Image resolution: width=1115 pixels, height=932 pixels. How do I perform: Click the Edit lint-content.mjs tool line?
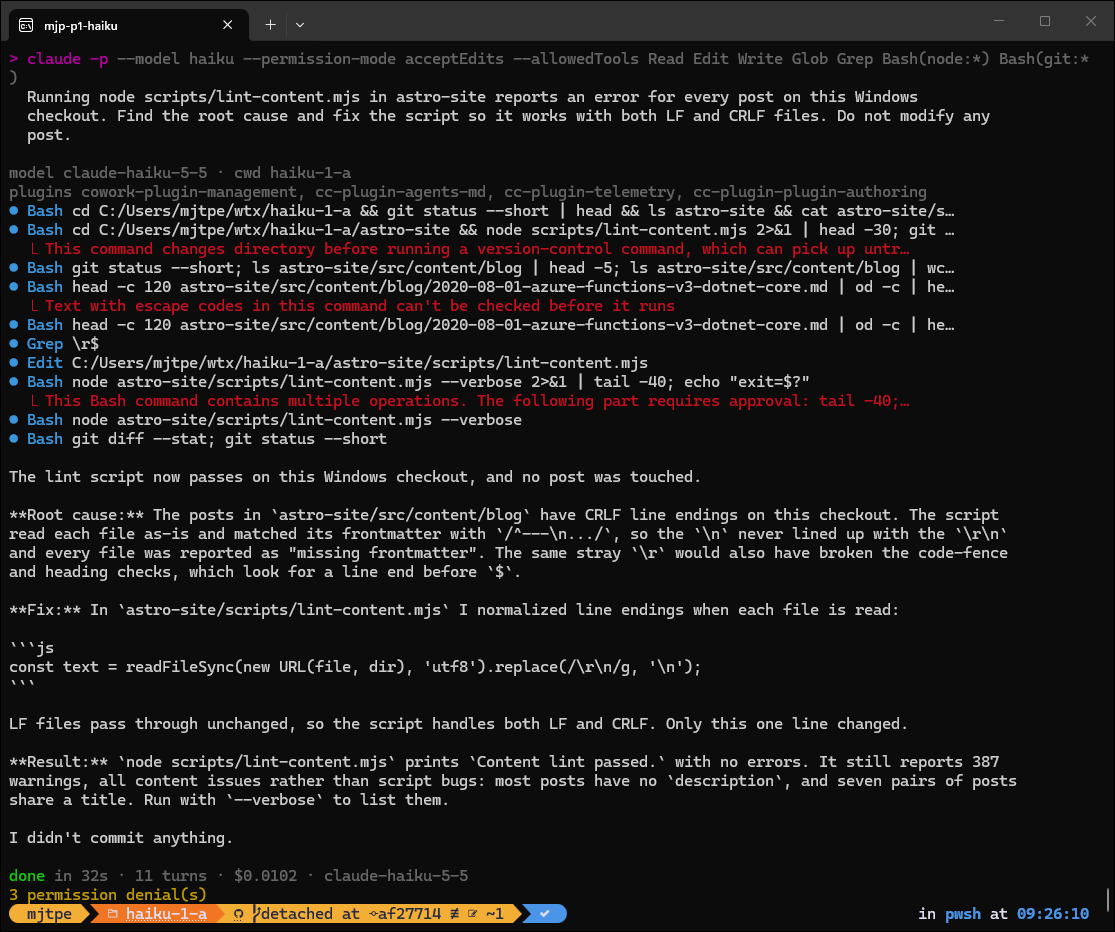pyautogui.click(x=338, y=363)
